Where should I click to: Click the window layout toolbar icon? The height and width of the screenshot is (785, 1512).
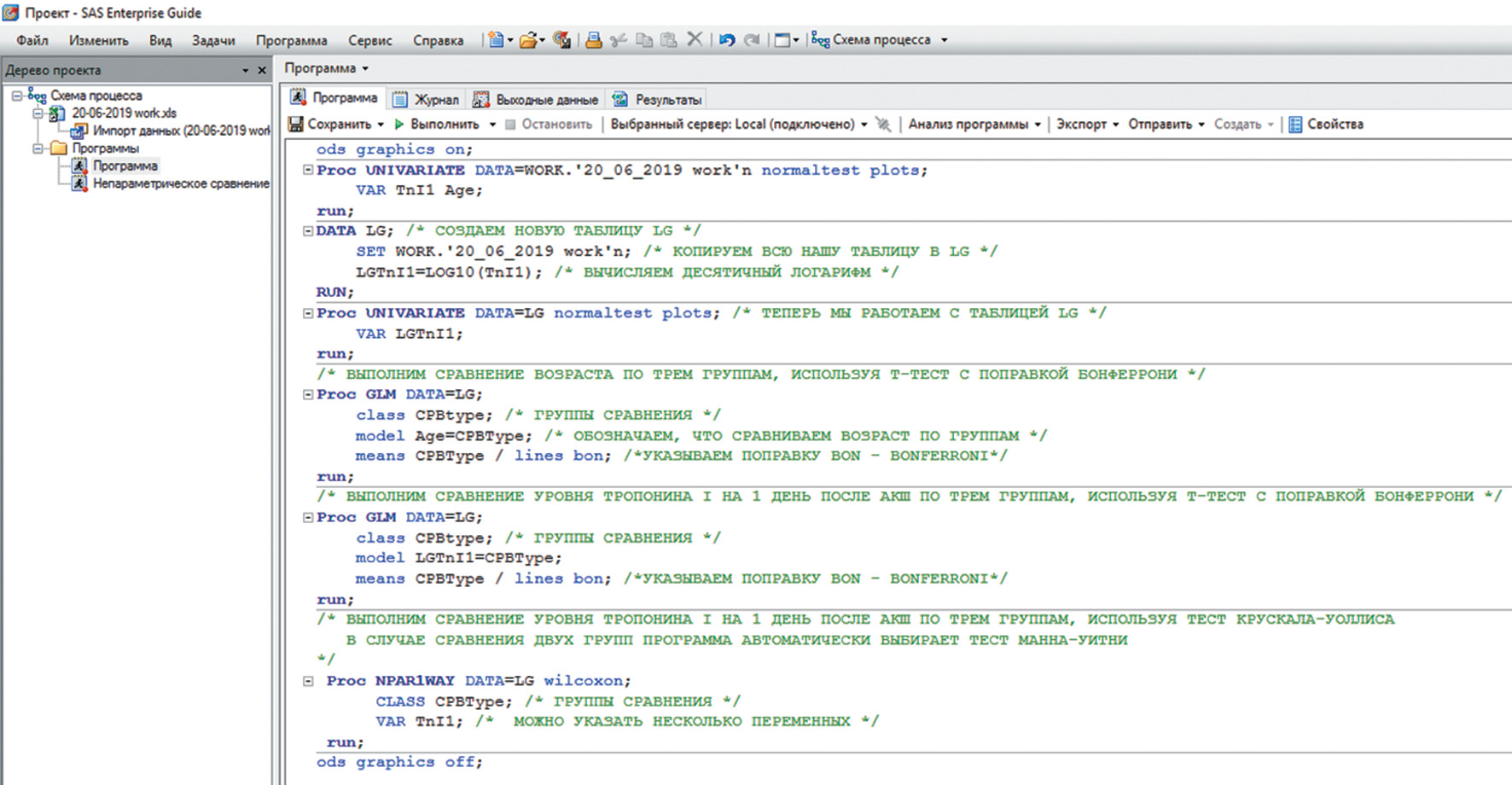click(x=782, y=39)
